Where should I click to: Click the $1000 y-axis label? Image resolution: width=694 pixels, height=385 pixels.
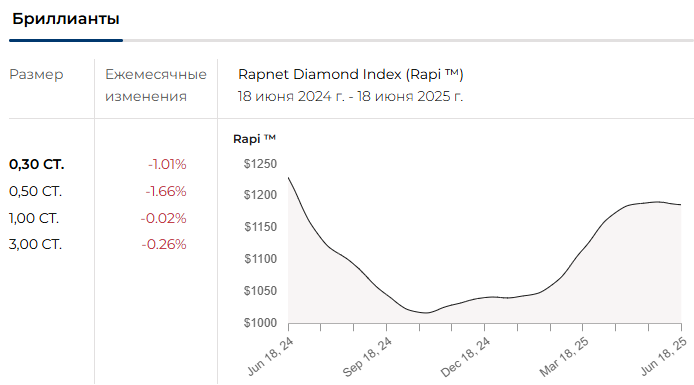pyautogui.click(x=260, y=323)
